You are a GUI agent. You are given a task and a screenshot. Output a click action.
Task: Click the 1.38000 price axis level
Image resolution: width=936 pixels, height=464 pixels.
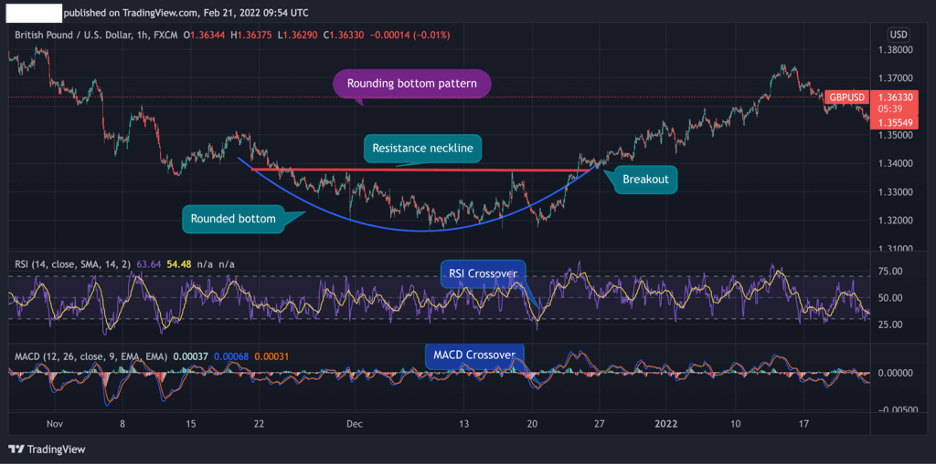[897, 50]
